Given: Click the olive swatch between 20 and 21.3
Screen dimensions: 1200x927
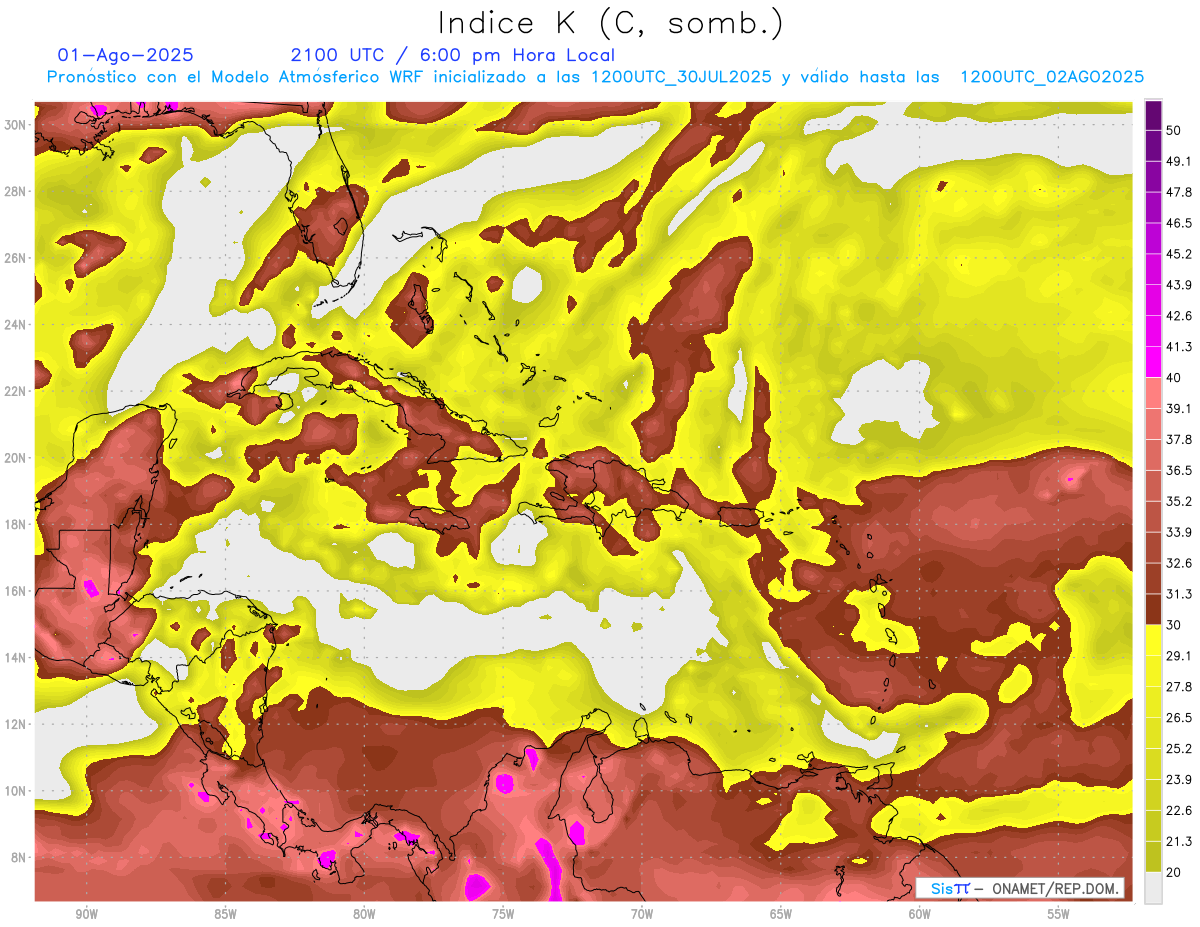Looking at the screenshot, I should 1154,857.
